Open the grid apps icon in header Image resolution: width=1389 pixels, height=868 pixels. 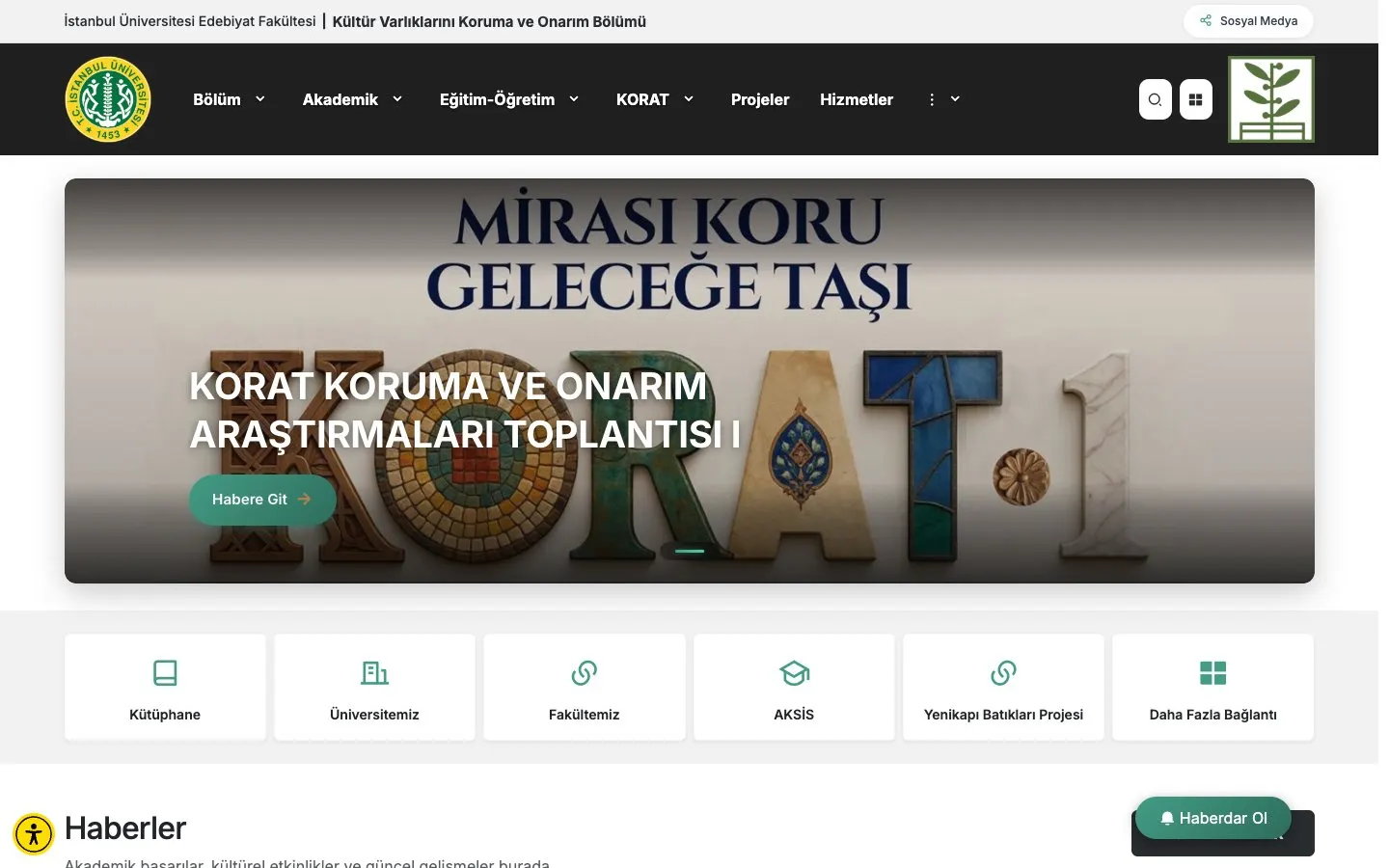pyautogui.click(x=1195, y=99)
